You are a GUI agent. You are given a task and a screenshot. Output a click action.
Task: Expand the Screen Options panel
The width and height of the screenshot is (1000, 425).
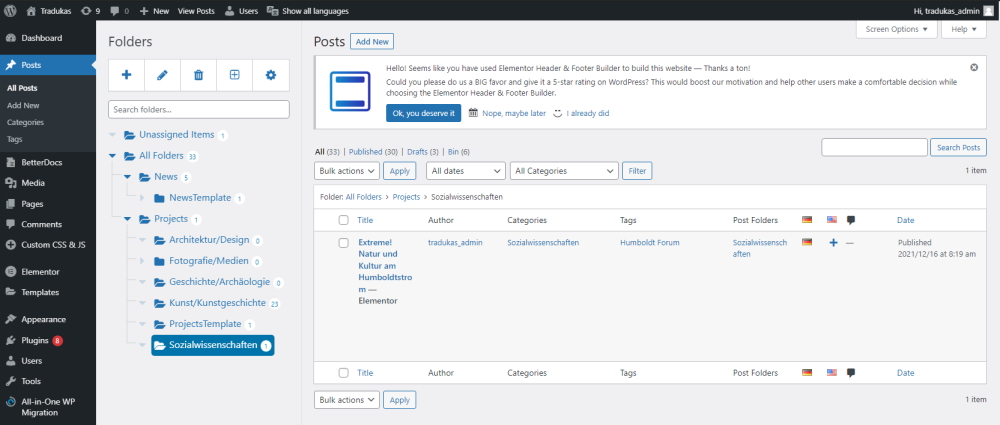[897, 29]
